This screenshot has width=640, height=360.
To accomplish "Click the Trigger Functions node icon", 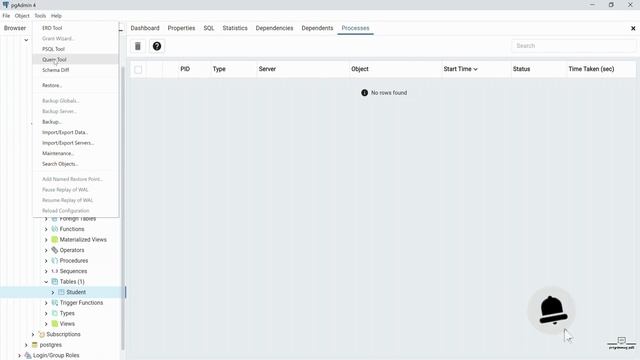I will click(55, 303).
